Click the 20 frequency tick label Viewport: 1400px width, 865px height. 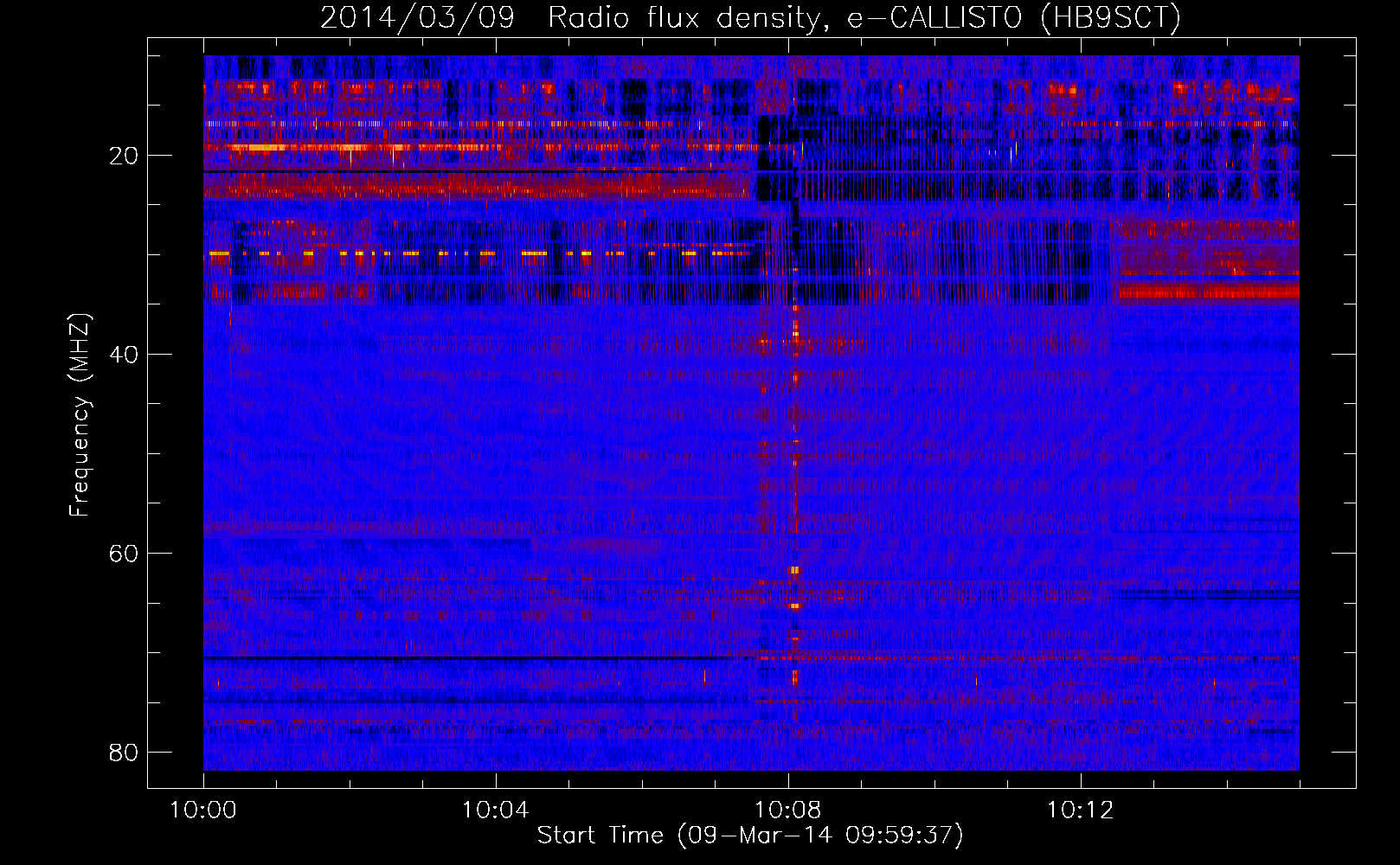click(x=124, y=156)
